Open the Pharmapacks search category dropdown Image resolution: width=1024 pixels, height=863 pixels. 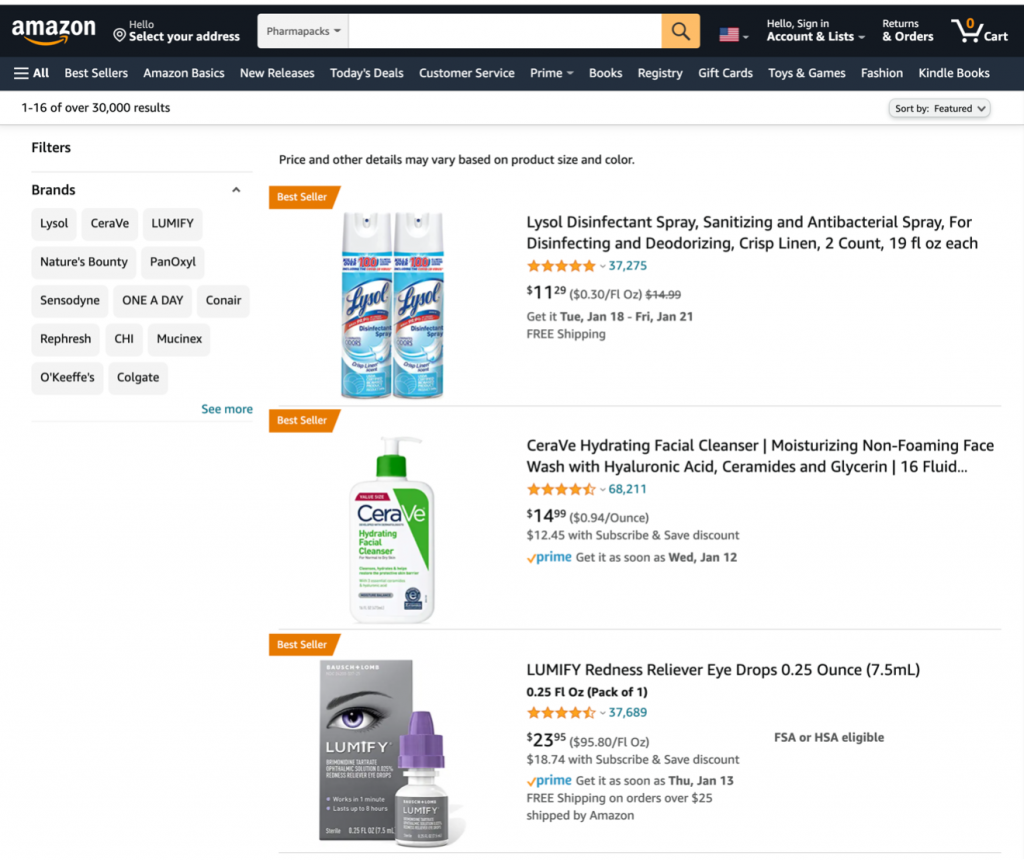coord(303,31)
